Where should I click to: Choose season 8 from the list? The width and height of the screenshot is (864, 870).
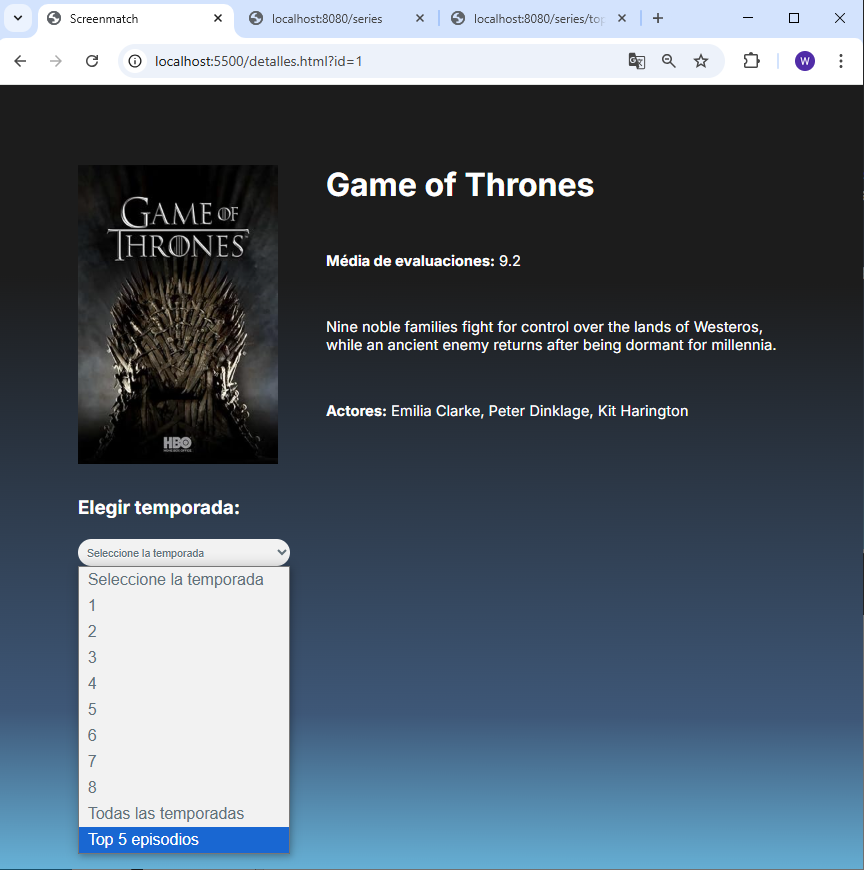(184, 787)
